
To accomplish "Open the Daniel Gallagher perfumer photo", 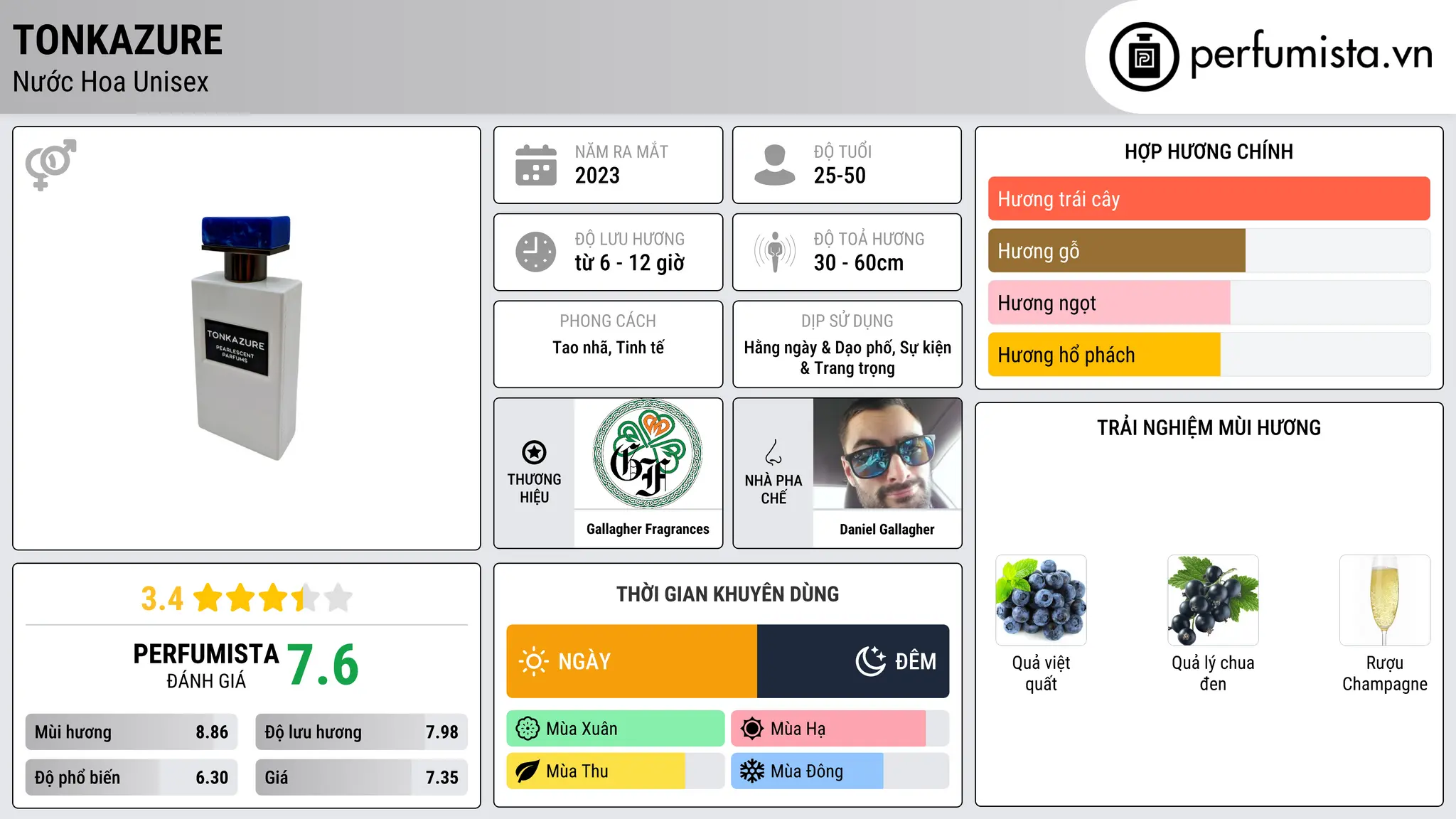I will pyautogui.click(x=887, y=454).
